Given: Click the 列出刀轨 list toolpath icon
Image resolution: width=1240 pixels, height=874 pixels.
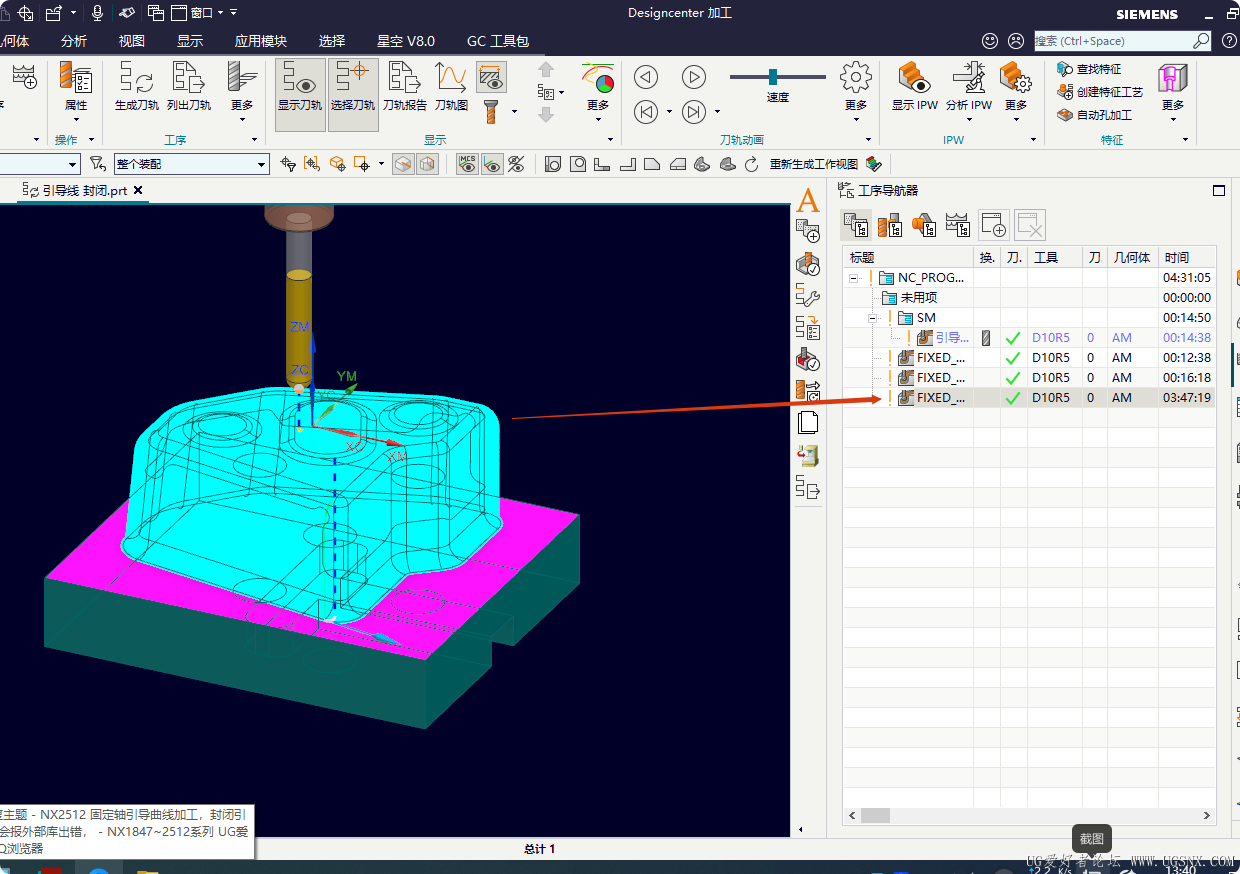Looking at the screenshot, I should coord(189,85).
